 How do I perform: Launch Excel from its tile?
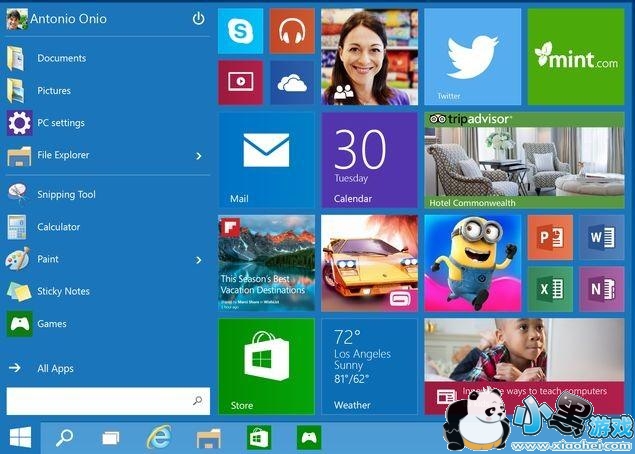pyautogui.click(x=550, y=289)
